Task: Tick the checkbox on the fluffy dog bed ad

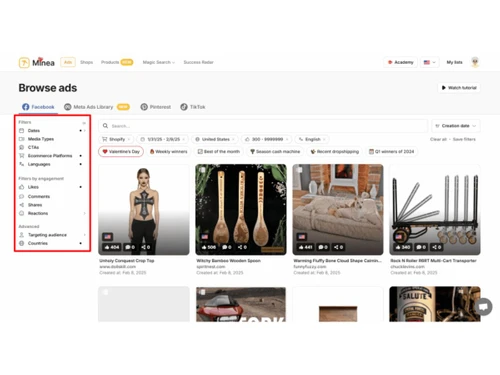Action: coord(299,170)
